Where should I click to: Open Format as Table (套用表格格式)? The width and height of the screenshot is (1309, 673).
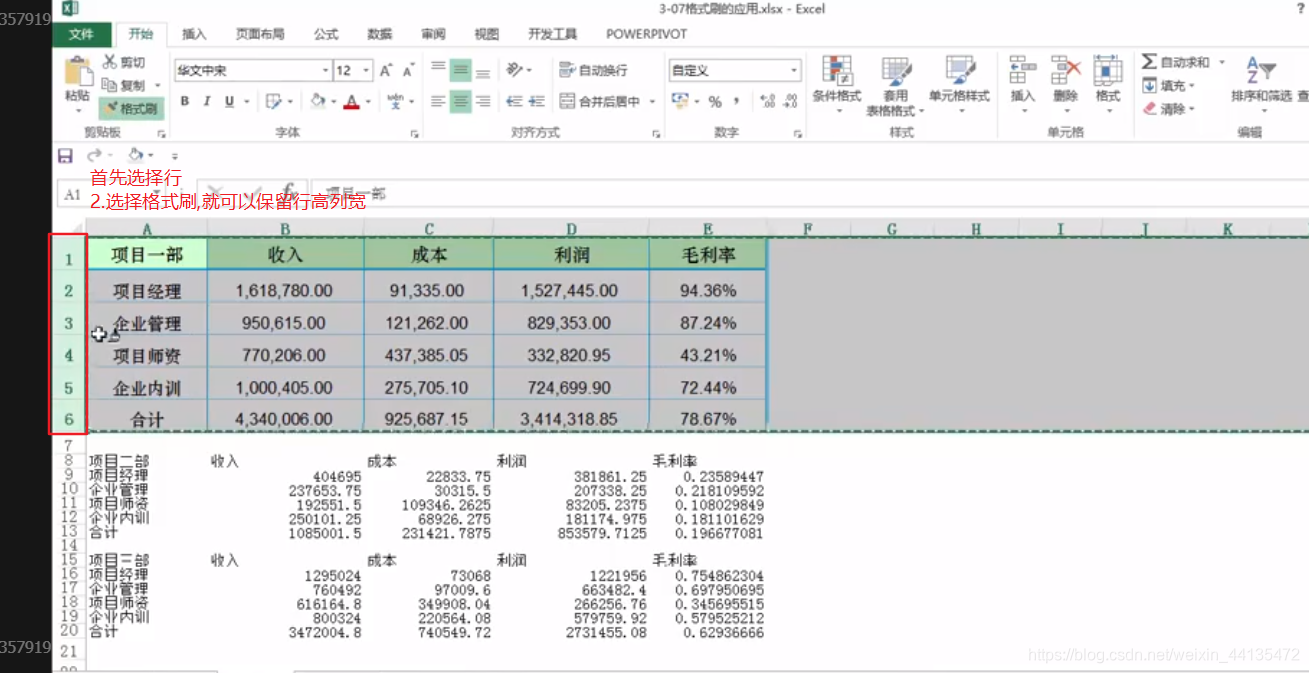896,86
